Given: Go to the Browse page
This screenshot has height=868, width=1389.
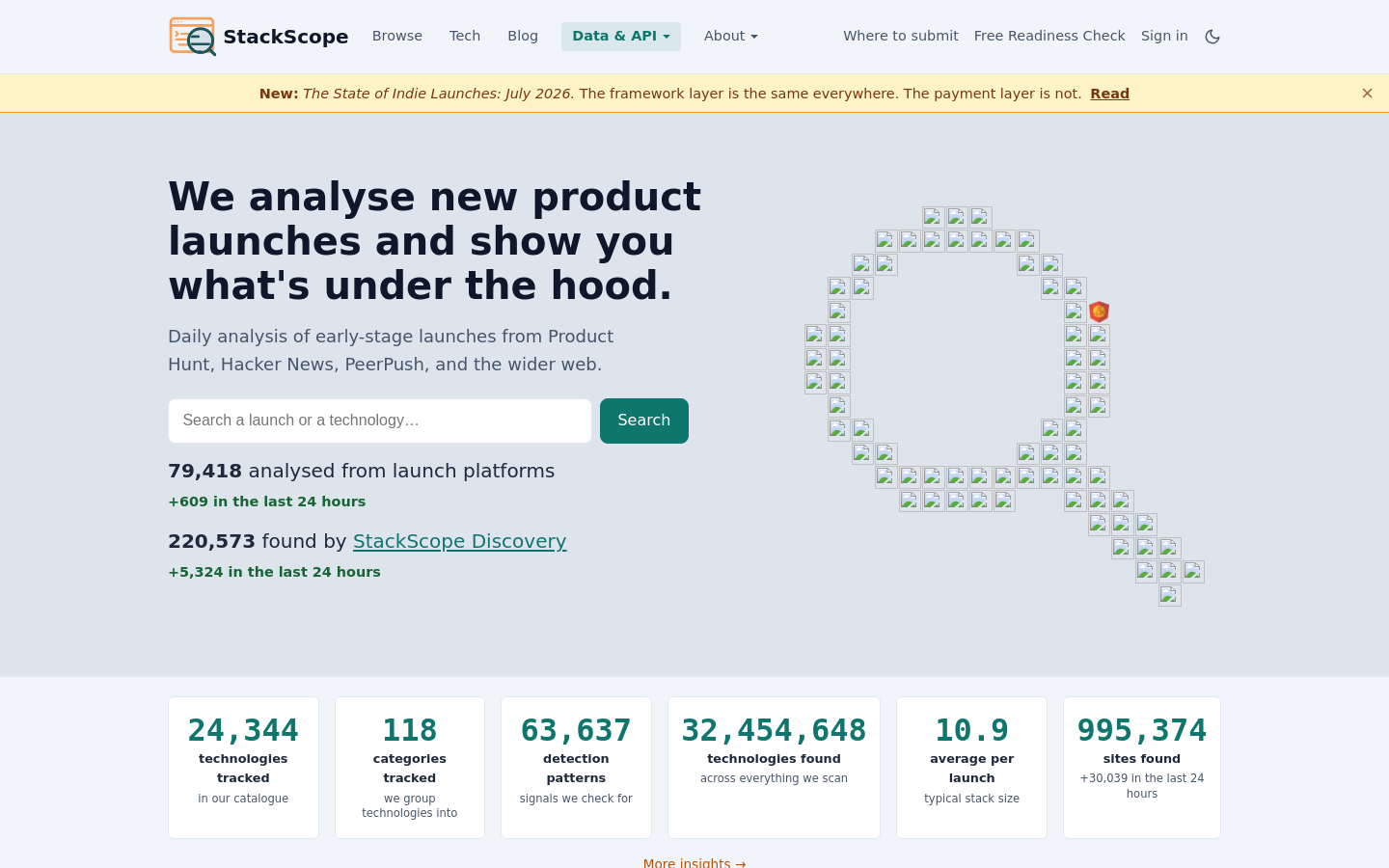Looking at the screenshot, I should 397,36.
